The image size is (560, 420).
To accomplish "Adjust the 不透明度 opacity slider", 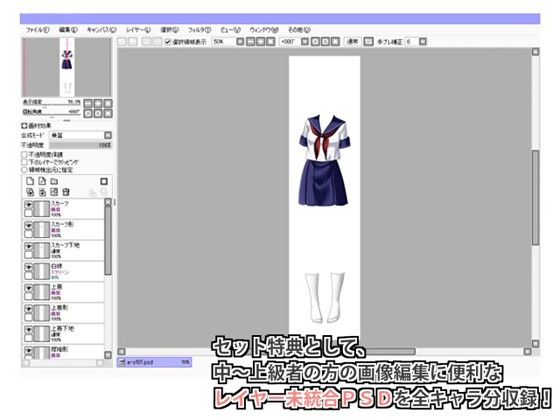I will coord(80,145).
